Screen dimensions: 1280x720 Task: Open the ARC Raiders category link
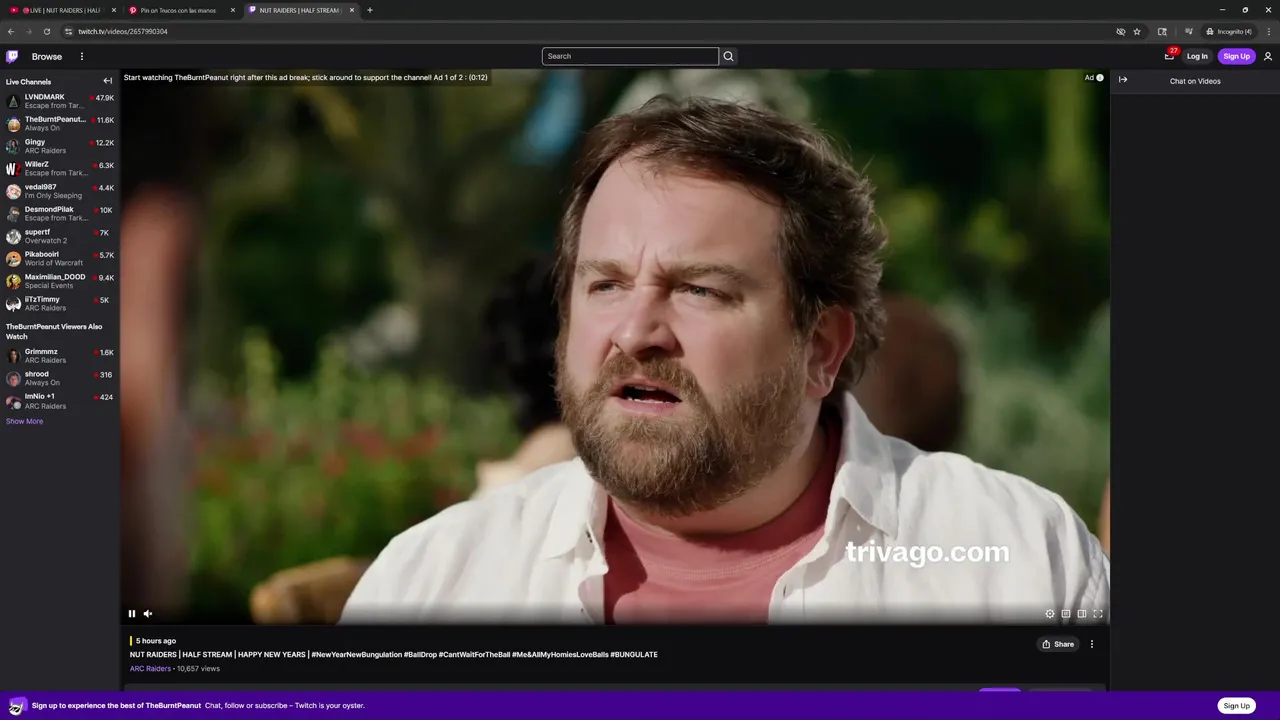point(150,668)
